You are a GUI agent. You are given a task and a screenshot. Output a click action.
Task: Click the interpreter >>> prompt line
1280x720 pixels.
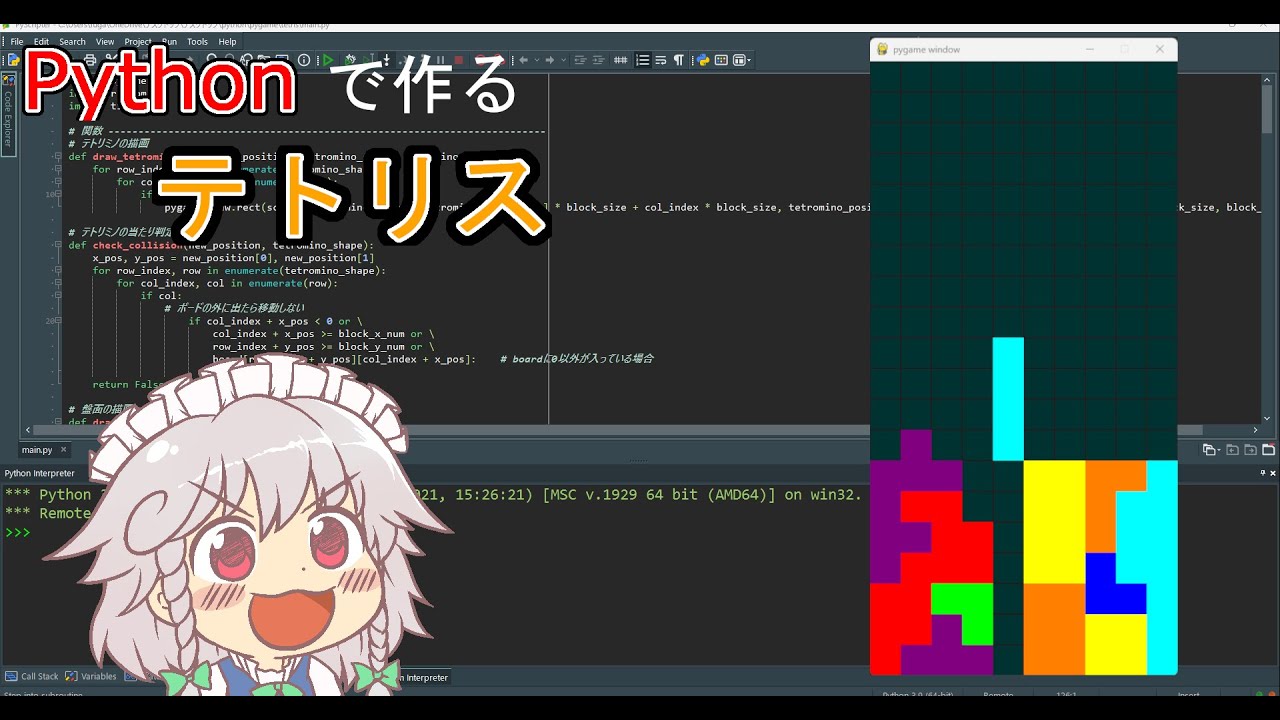18,532
